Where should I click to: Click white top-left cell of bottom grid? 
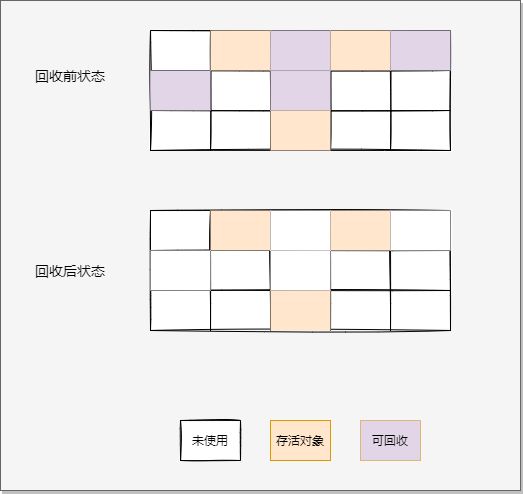(x=180, y=230)
